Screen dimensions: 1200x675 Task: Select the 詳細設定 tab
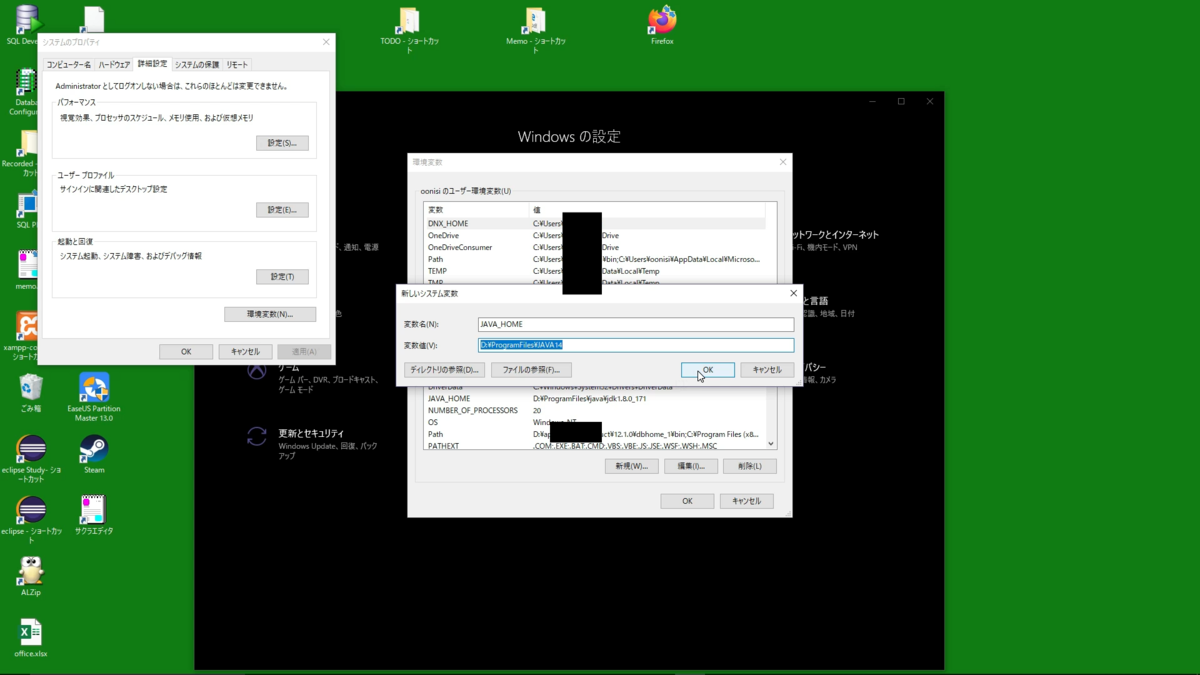coord(153,63)
